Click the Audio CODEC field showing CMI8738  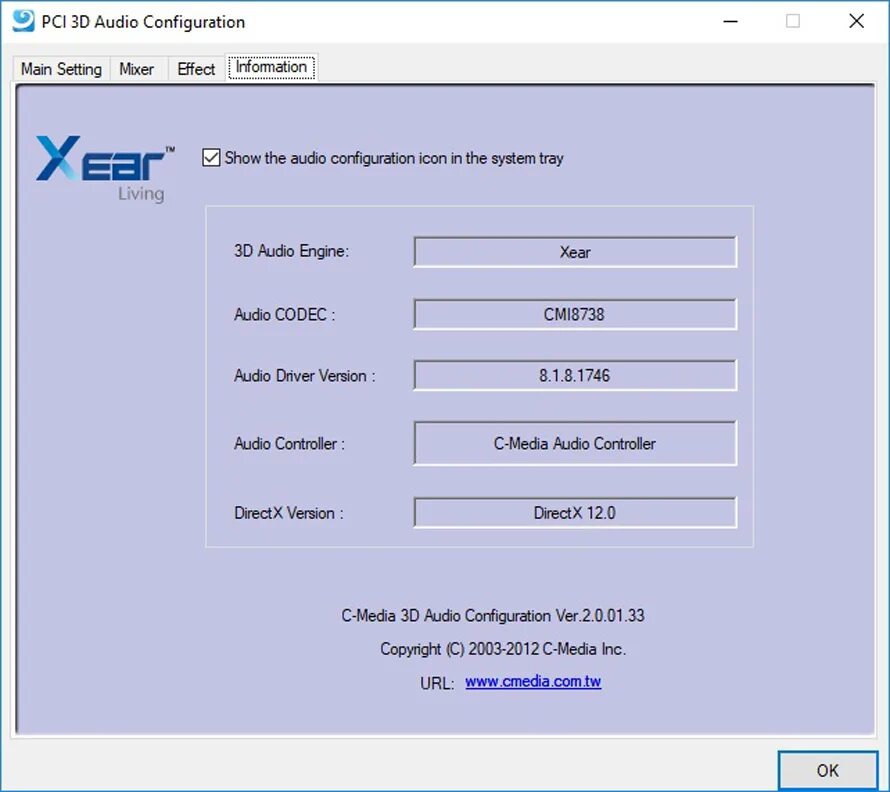tap(575, 314)
